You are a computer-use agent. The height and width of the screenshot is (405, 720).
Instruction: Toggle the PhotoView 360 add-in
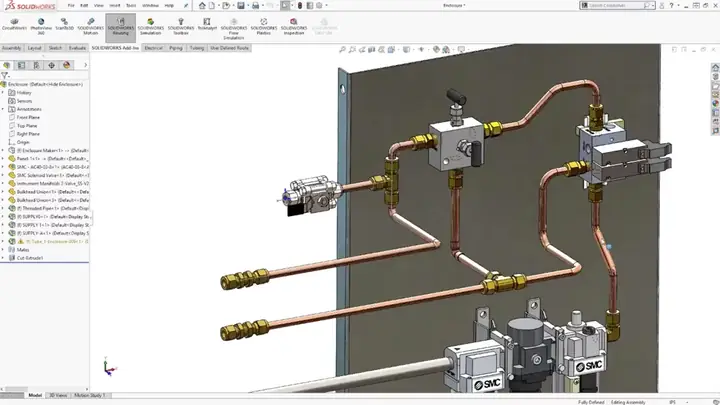coord(41,27)
